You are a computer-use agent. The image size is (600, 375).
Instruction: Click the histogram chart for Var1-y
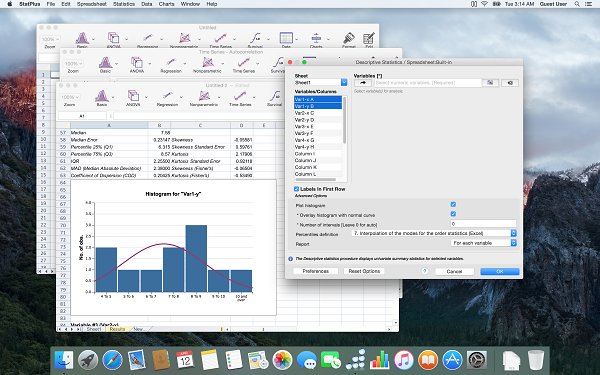(x=173, y=248)
